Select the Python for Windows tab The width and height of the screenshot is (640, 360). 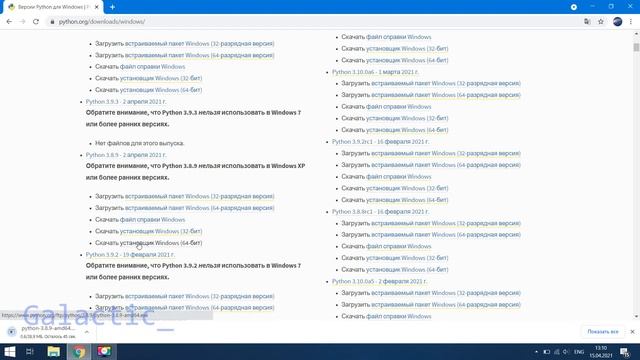click(x=52, y=7)
